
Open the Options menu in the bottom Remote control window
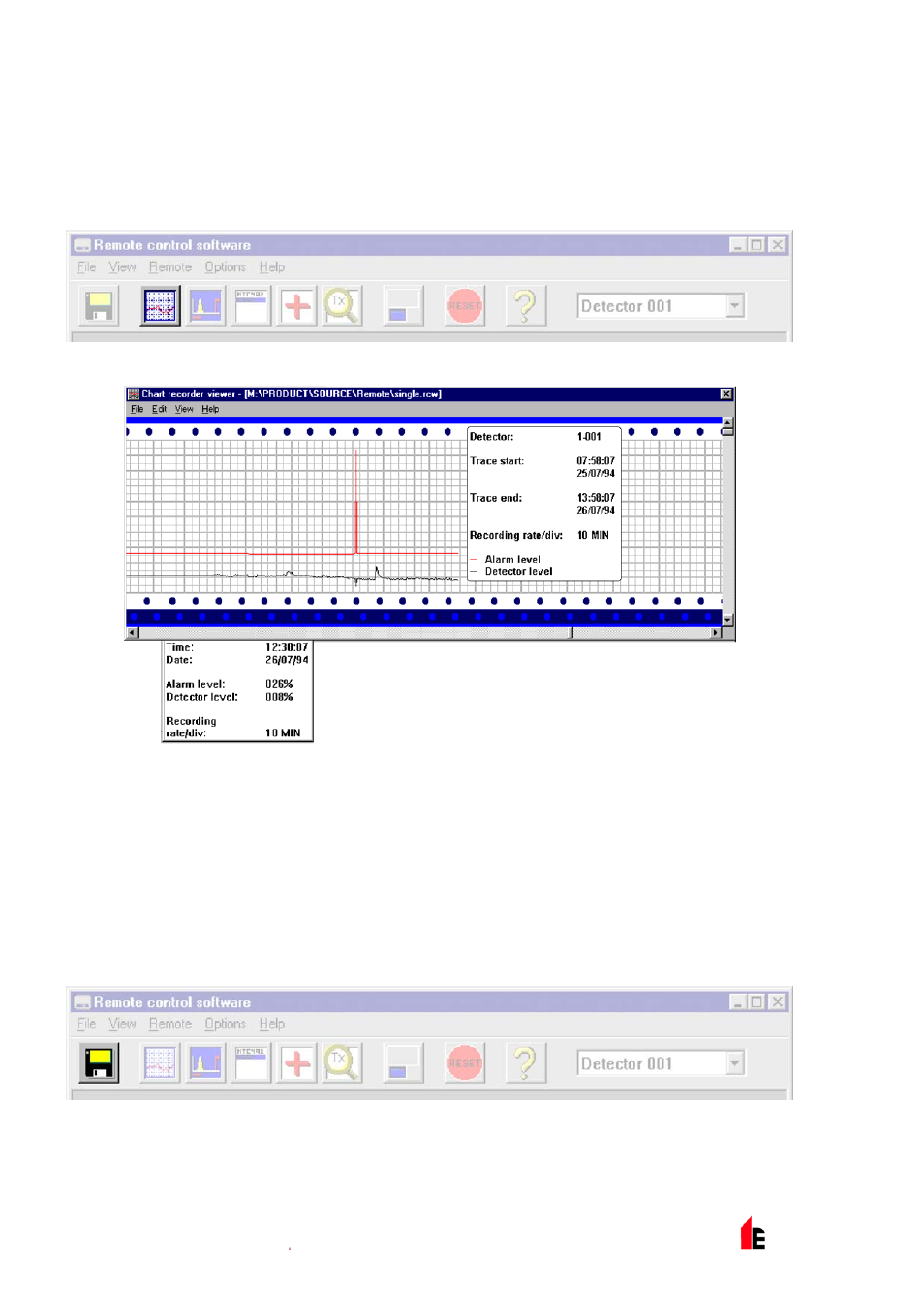click(x=225, y=1024)
